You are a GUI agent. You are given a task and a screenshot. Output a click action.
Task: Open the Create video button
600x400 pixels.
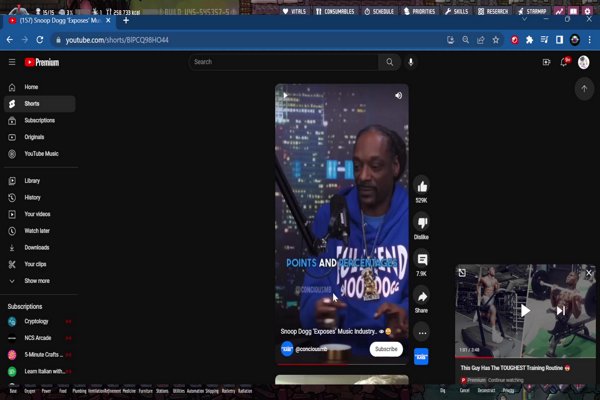click(x=546, y=62)
